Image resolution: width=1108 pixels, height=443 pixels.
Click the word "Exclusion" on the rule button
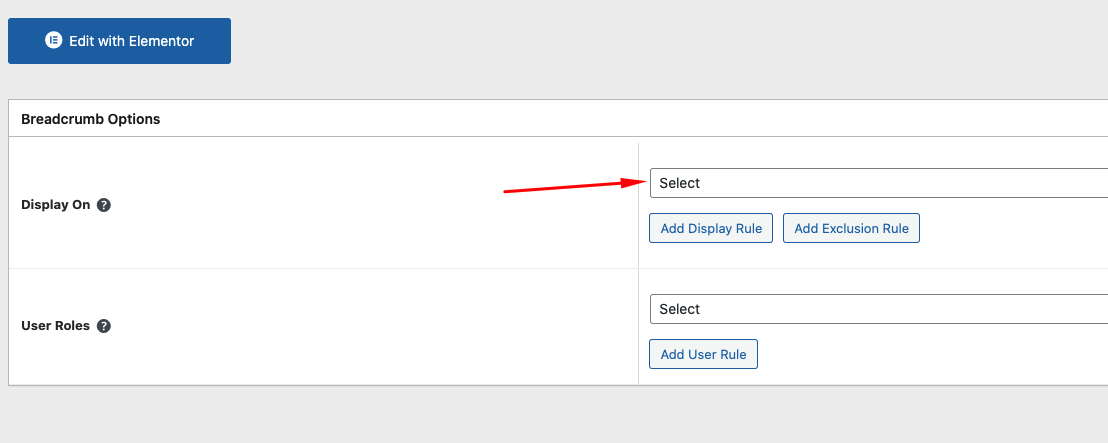click(x=851, y=228)
